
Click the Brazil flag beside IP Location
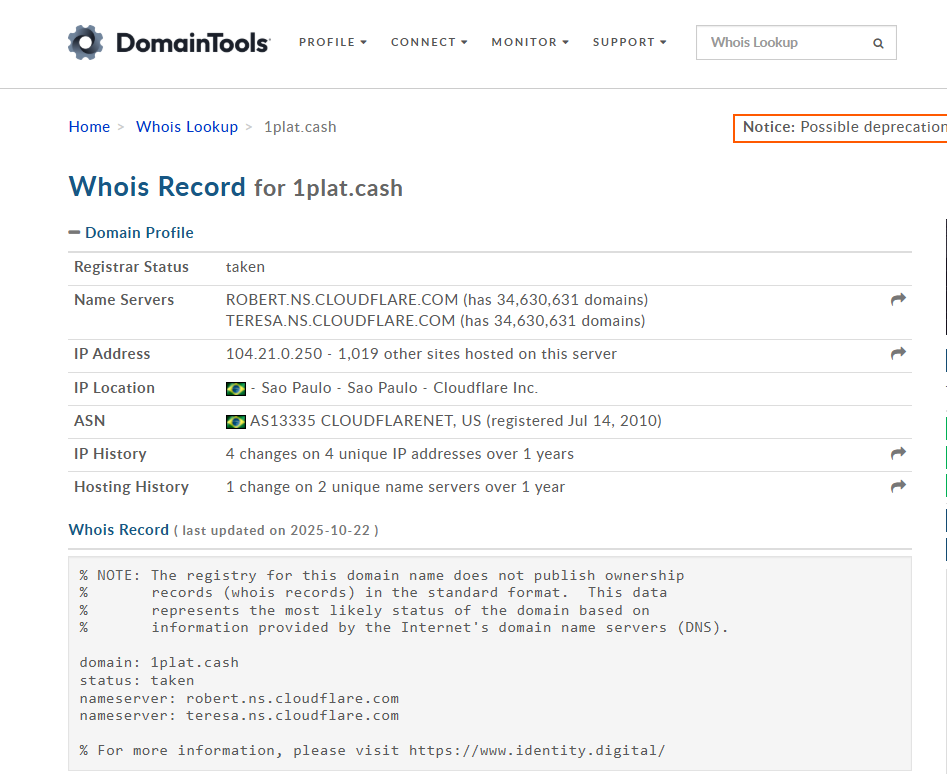[236, 388]
